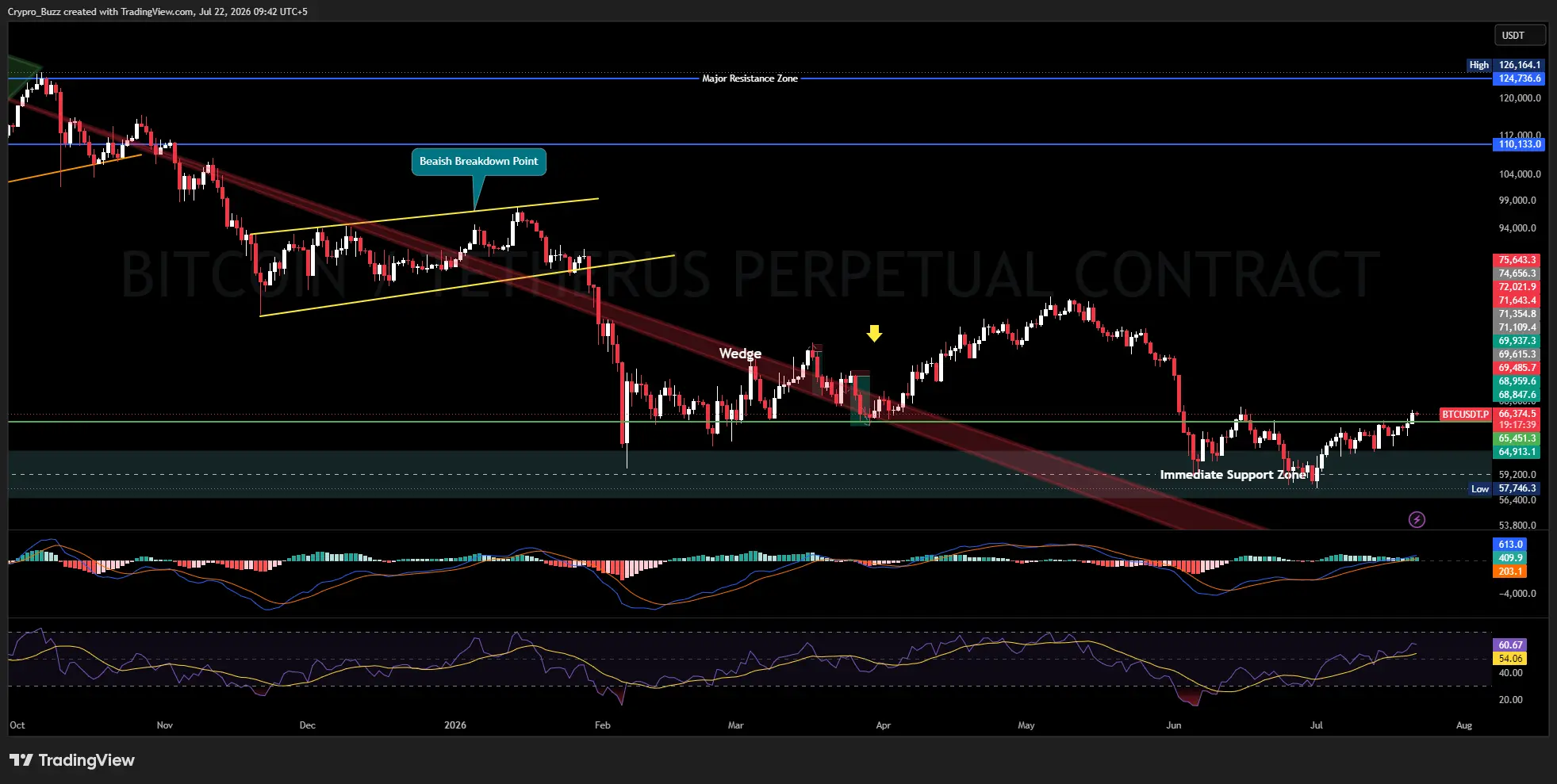Click the MACD 203.1 orange value label
The width and height of the screenshot is (1557, 784).
coord(1510,572)
